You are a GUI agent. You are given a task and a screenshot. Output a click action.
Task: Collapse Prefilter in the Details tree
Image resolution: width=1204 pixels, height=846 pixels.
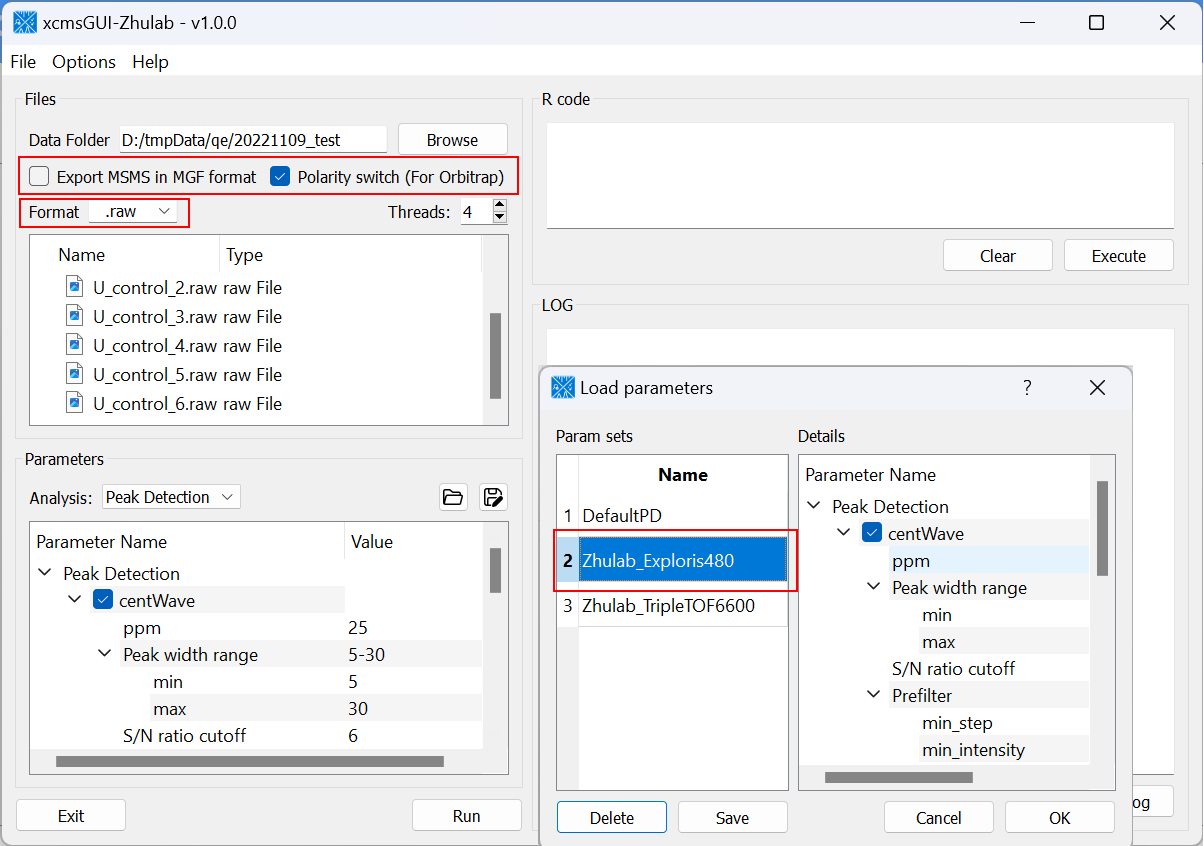pos(873,695)
